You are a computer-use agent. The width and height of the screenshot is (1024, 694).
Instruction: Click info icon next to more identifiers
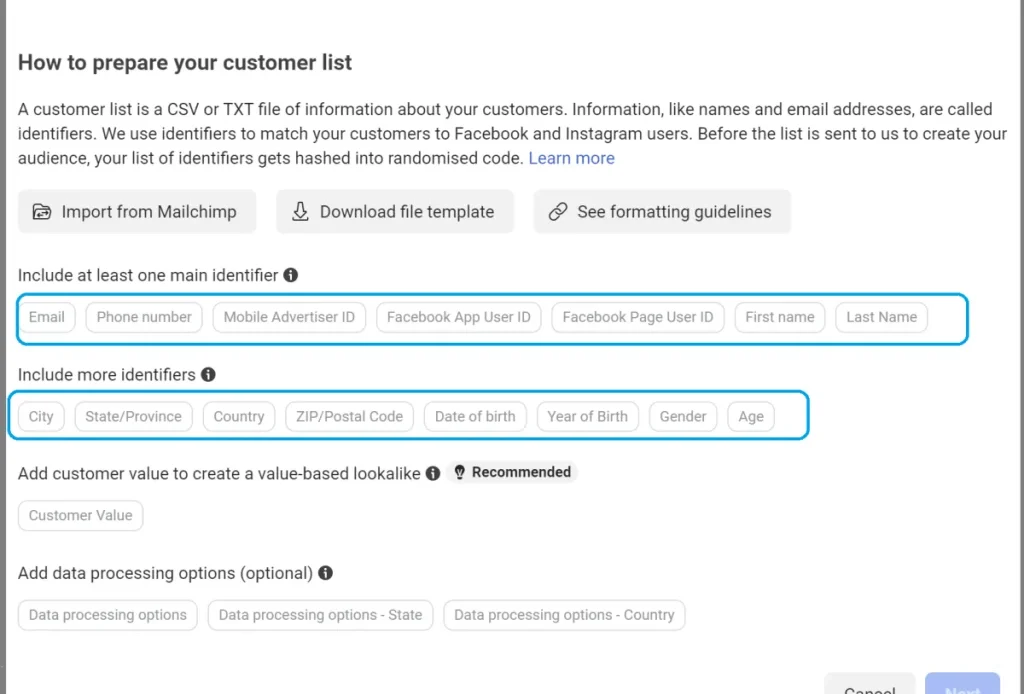pos(208,375)
